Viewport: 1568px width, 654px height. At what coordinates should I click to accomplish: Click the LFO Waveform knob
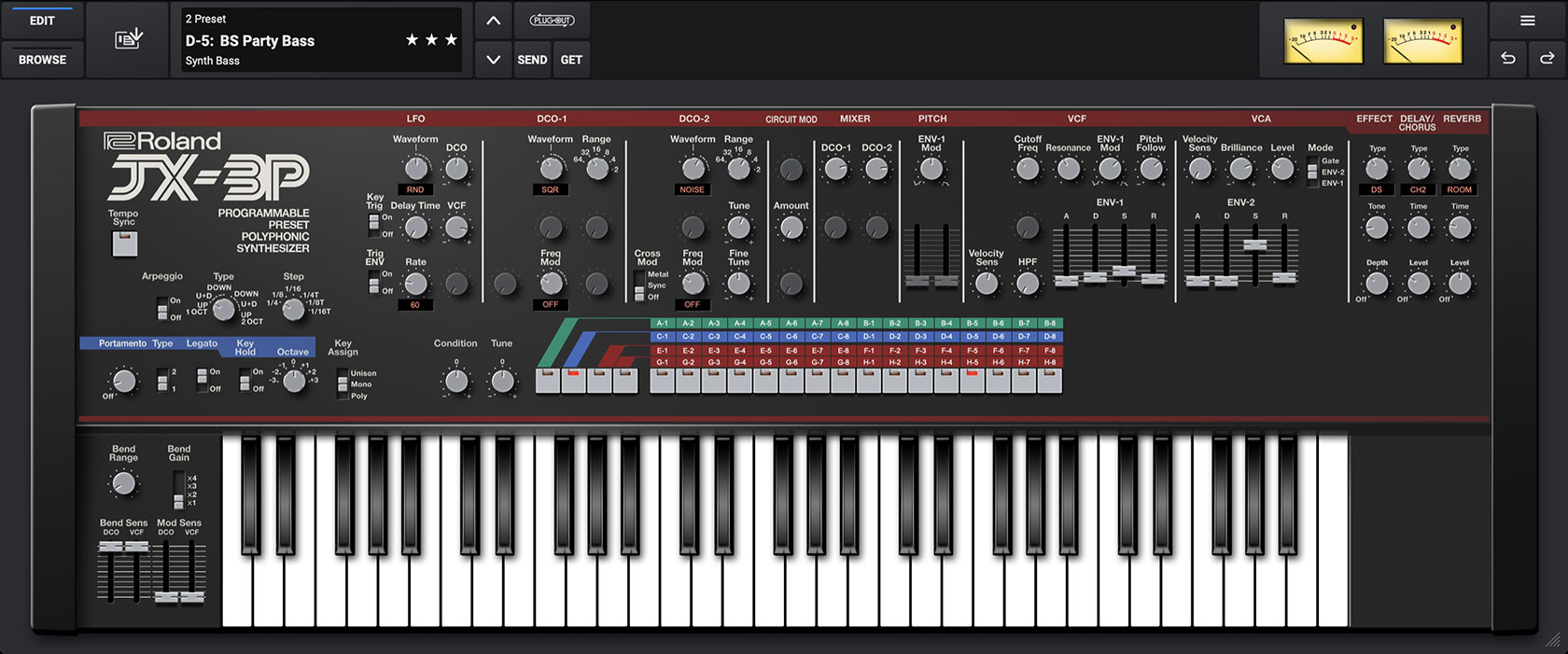415,169
